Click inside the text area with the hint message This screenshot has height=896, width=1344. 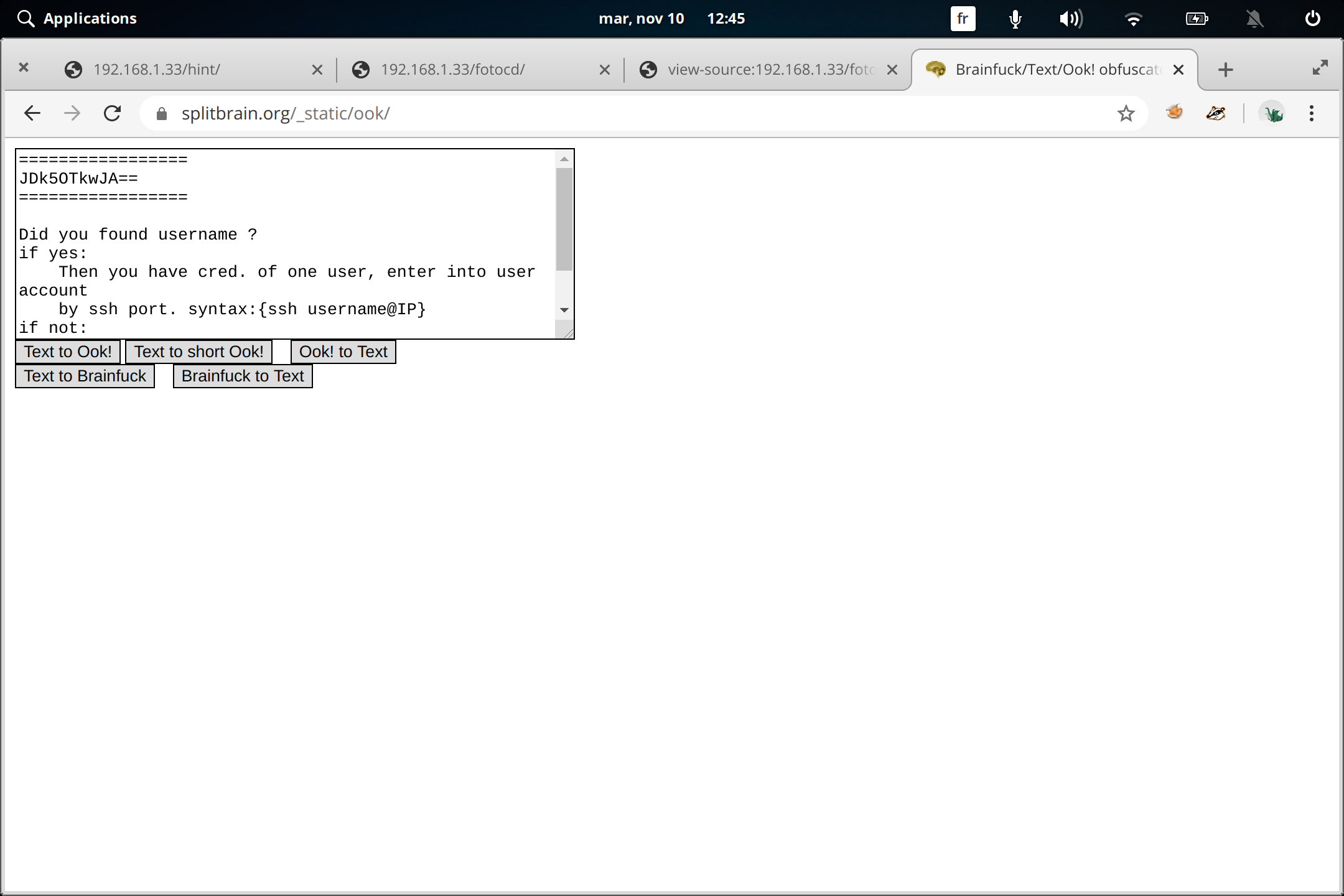(280, 249)
